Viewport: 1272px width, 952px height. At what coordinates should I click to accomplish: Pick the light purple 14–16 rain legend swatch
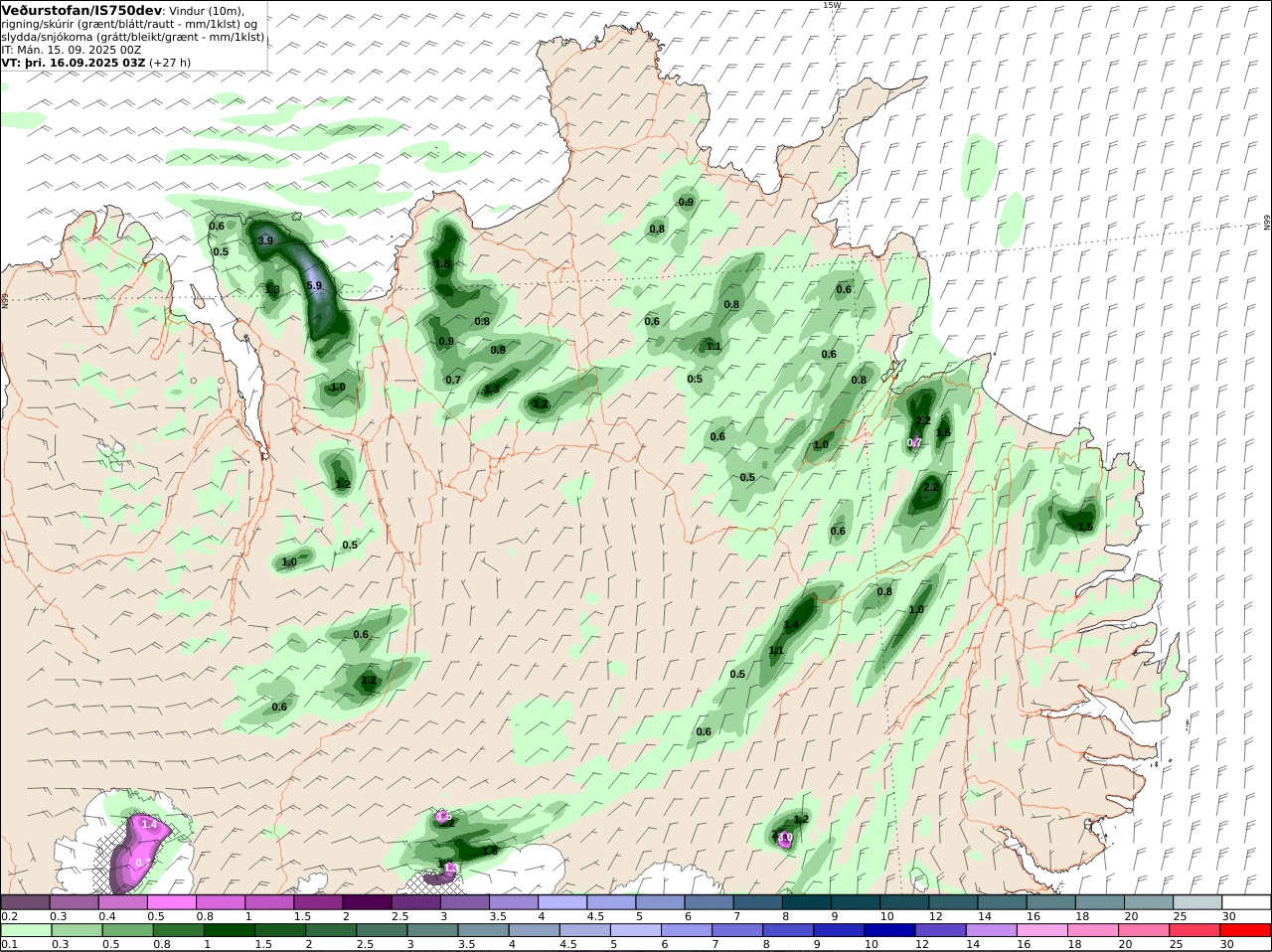(991, 930)
